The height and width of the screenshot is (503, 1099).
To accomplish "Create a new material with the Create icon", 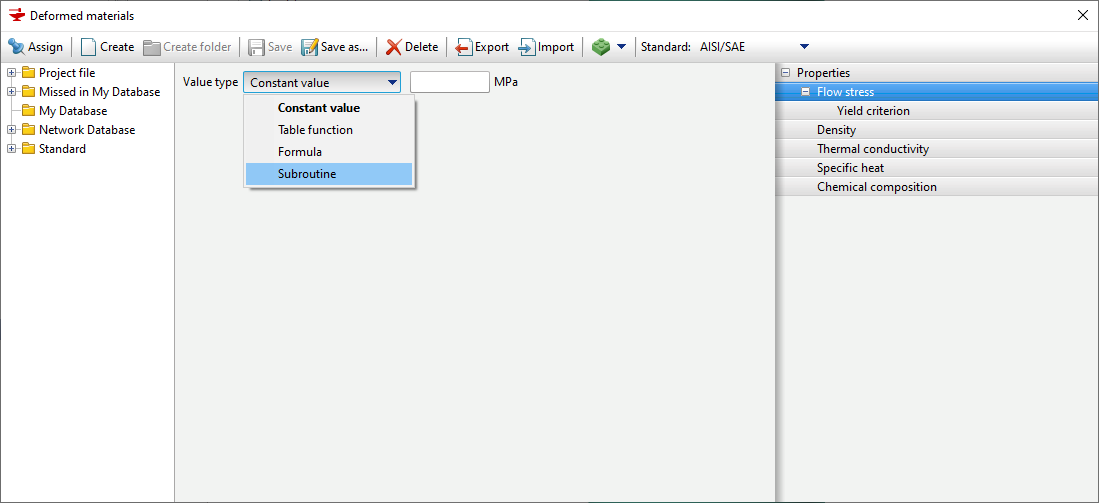I will [x=89, y=47].
